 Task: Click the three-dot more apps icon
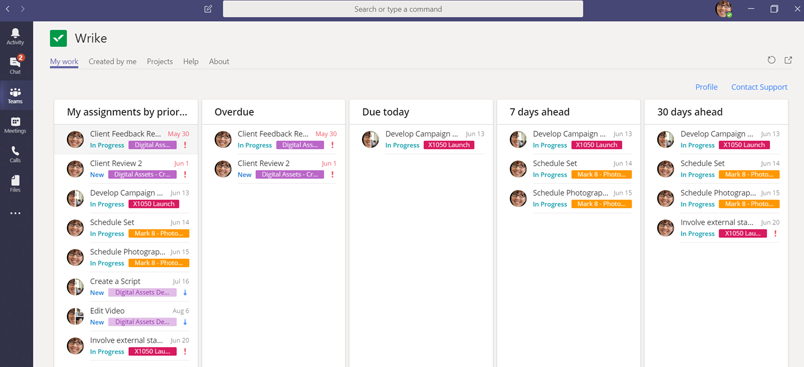15,213
